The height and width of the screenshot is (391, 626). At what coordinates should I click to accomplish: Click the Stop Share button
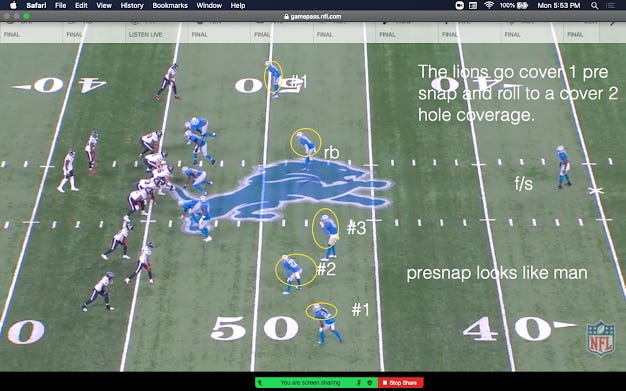click(400, 383)
